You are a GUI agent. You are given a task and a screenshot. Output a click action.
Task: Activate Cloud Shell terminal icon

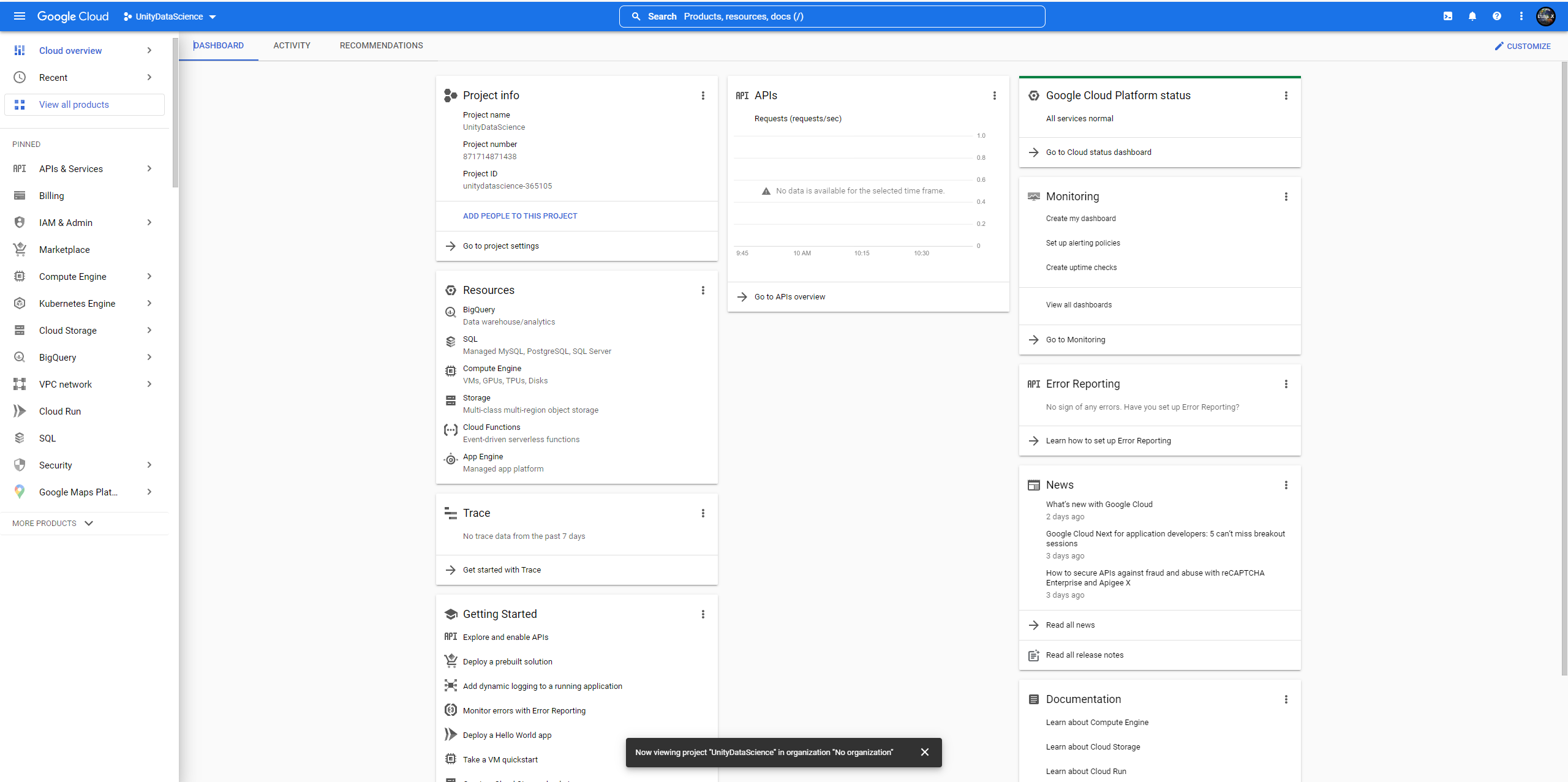(1448, 17)
